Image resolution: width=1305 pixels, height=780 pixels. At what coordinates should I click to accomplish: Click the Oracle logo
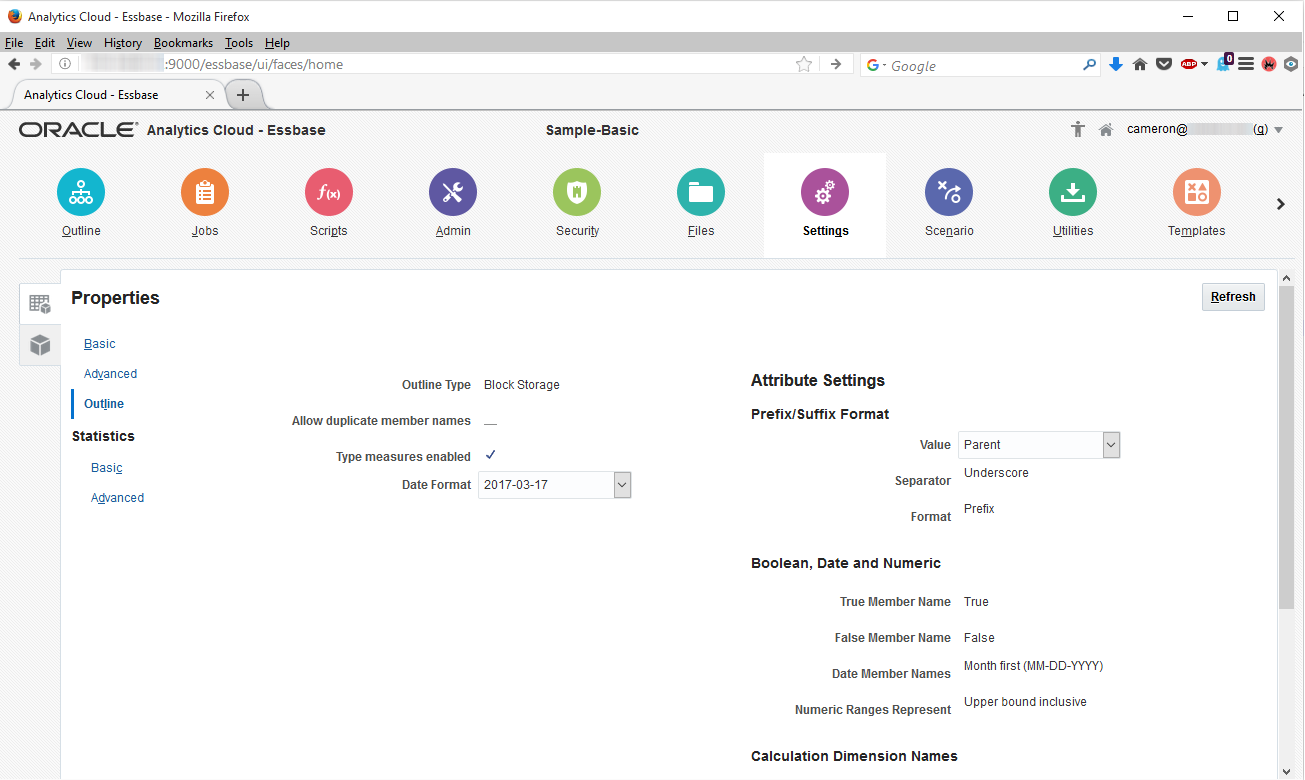pos(78,130)
